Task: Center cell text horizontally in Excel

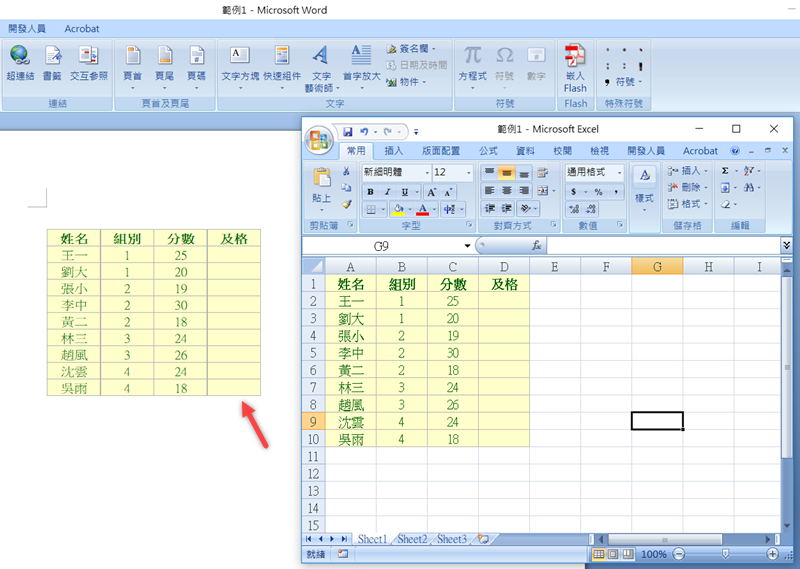Action: pyautogui.click(x=506, y=191)
